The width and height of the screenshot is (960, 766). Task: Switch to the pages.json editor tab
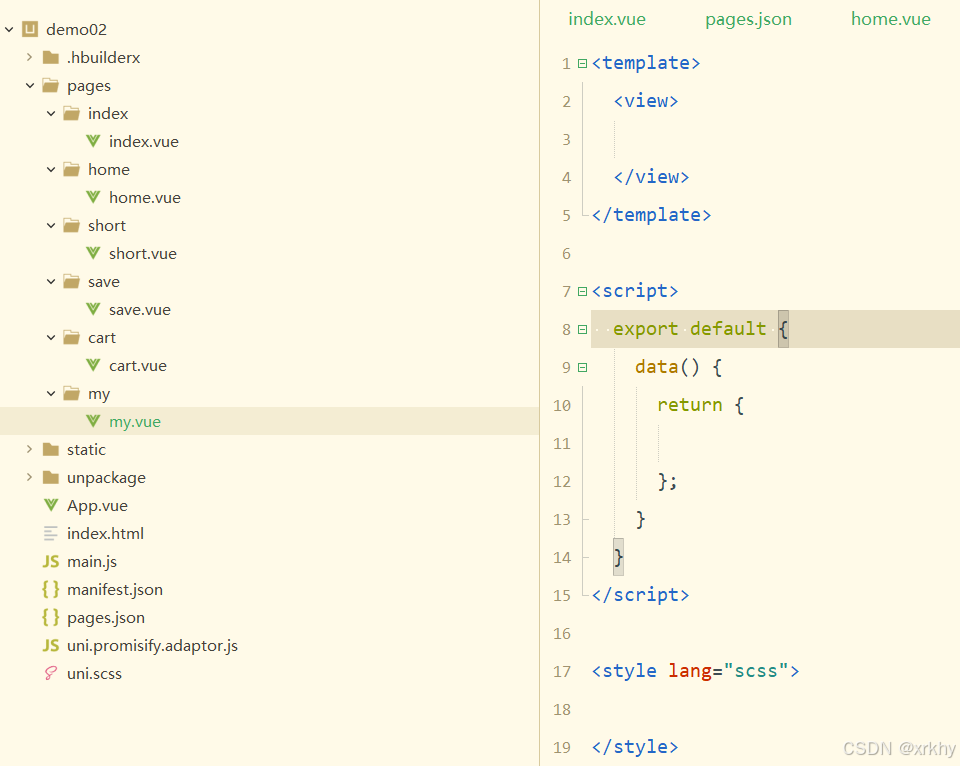748,19
